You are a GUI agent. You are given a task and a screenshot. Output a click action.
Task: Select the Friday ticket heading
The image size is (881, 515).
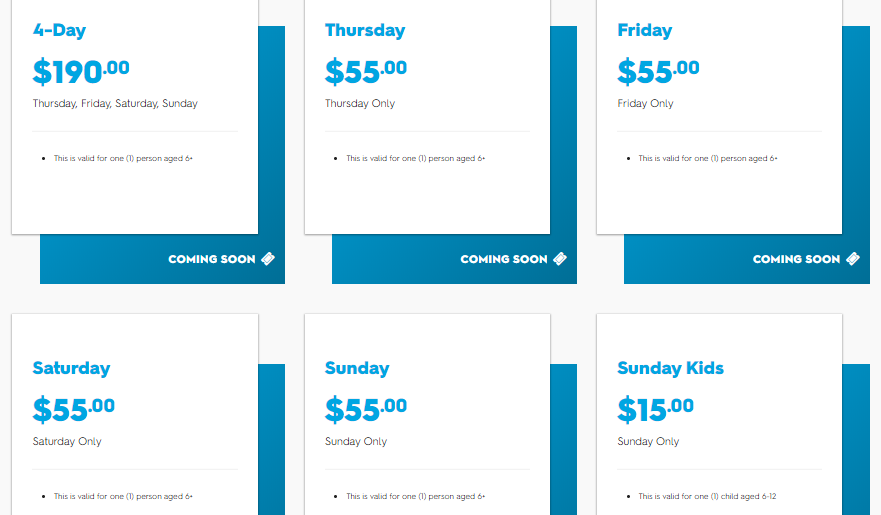pyautogui.click(x=645, y=30)
